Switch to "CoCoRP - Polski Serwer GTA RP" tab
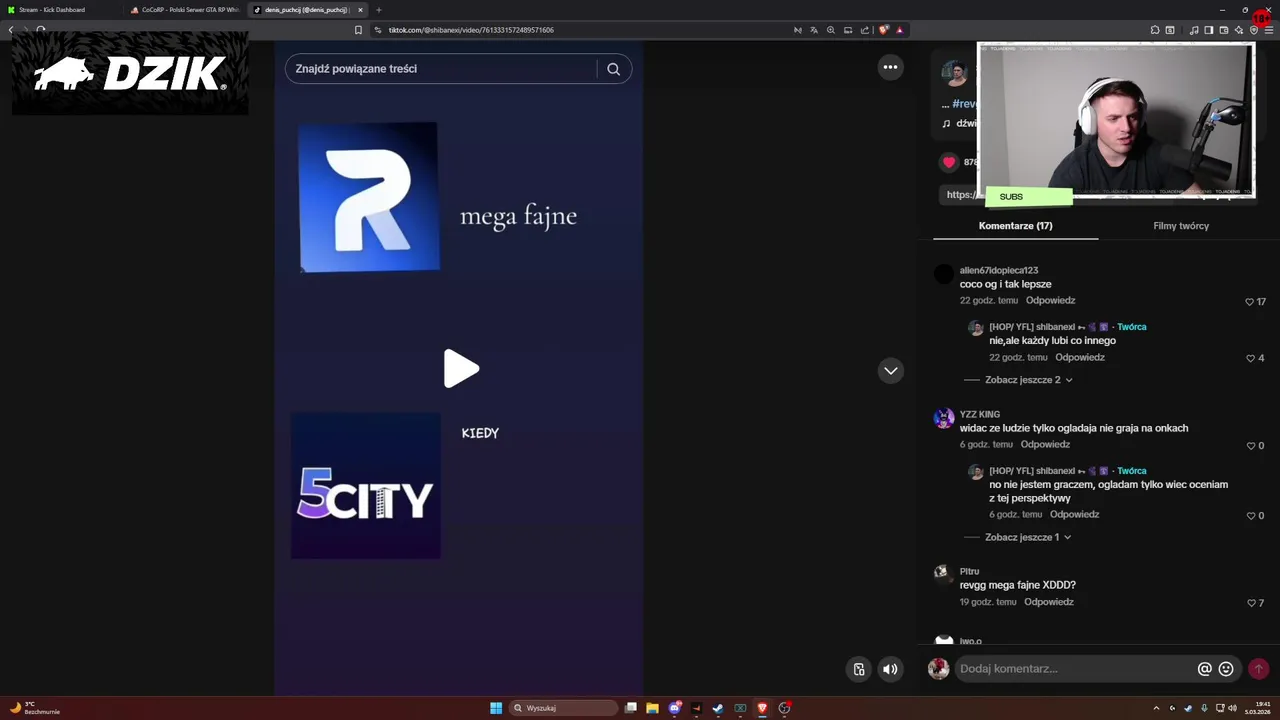1280x720 pixels. tap(185, 10)
